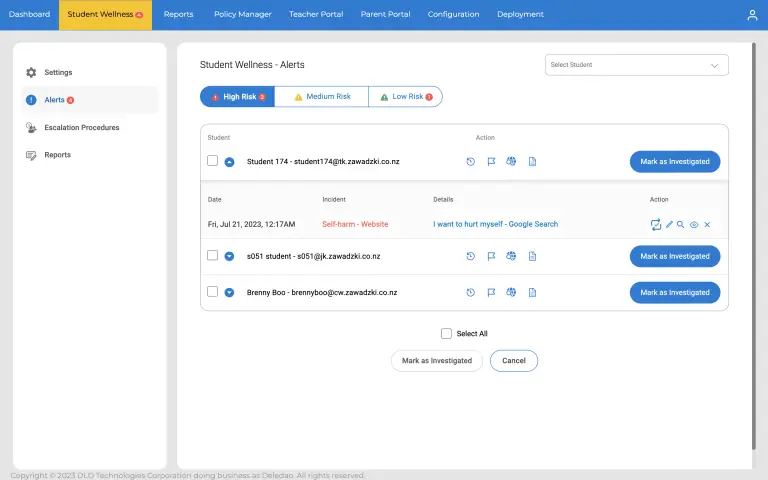
Task: Open the Configuration menu item
Action: click(x=453, y=15)
